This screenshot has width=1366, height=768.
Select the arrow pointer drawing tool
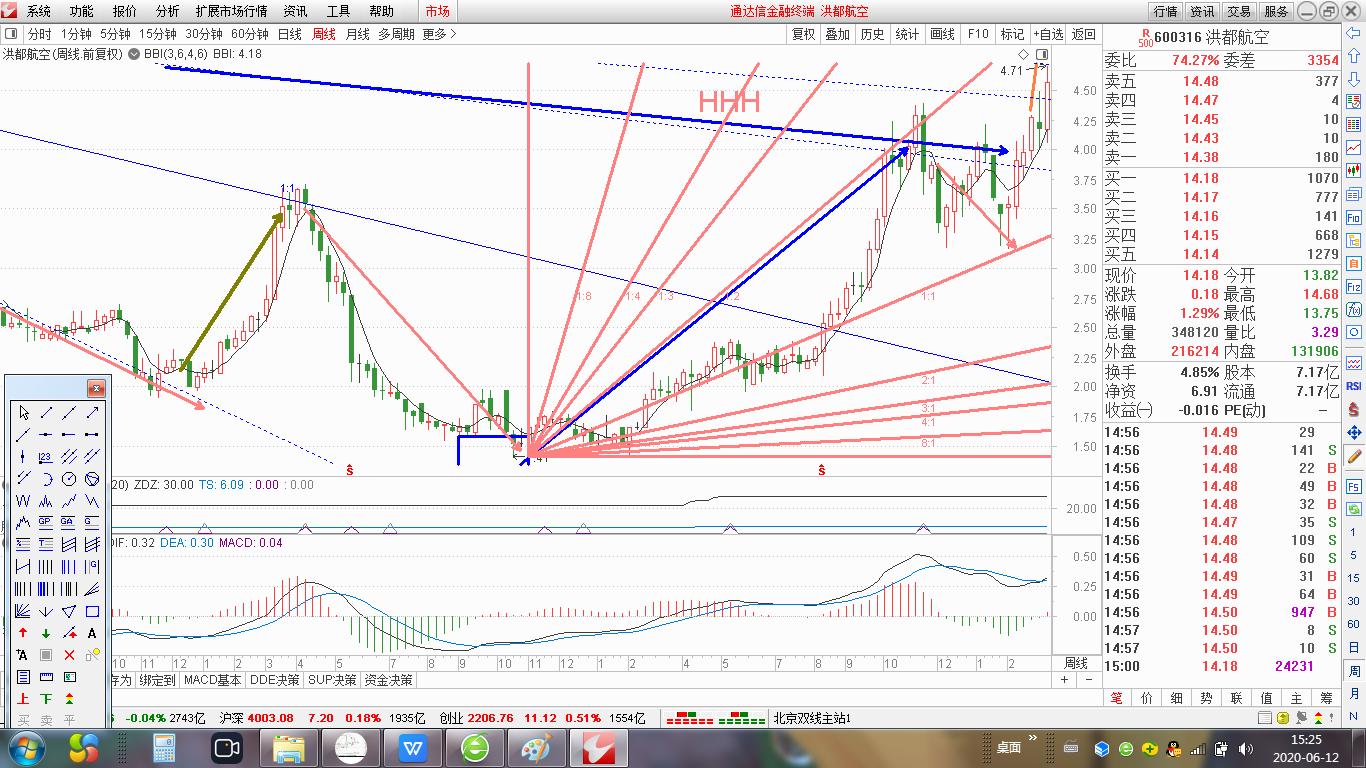tap(23, 413)
